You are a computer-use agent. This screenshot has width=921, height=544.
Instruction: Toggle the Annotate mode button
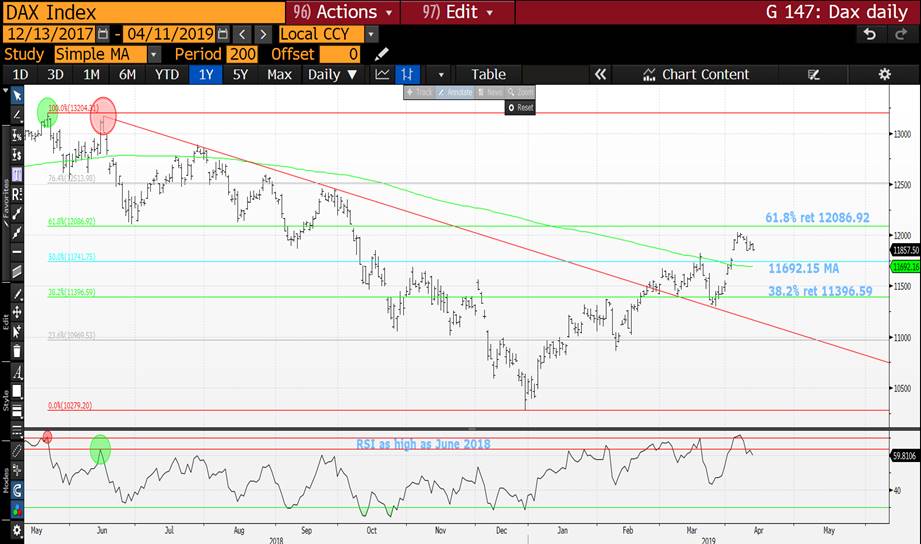click(455, 92)
